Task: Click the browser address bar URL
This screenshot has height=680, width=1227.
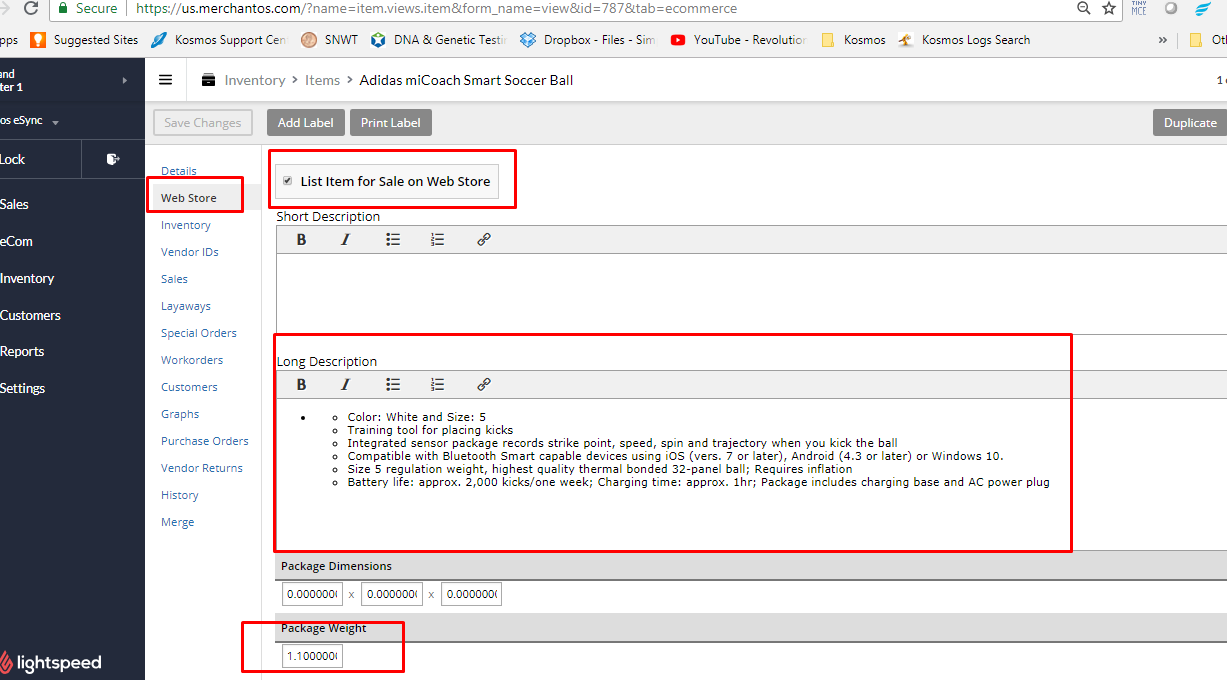Action: tap(436, 8)
